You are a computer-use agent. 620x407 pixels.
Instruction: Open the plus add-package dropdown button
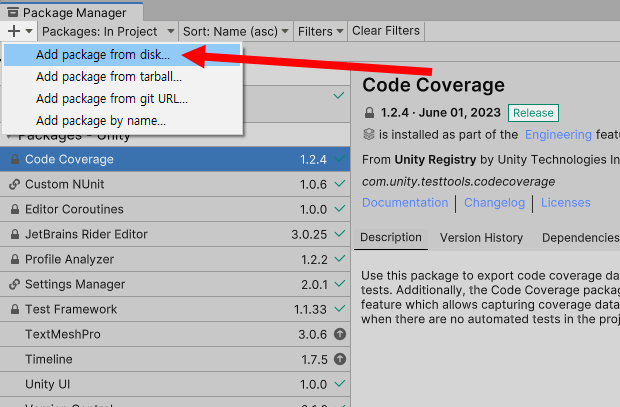pos(19,31)
